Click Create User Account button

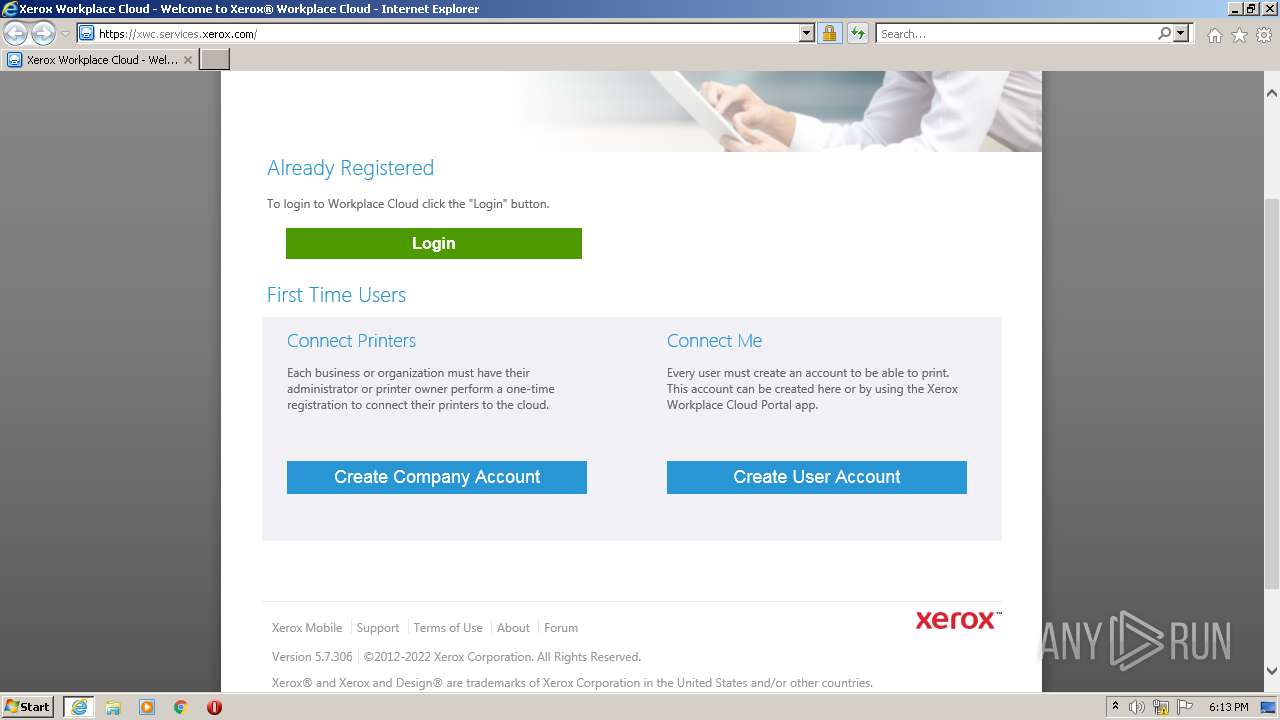(x=817, y=477)
